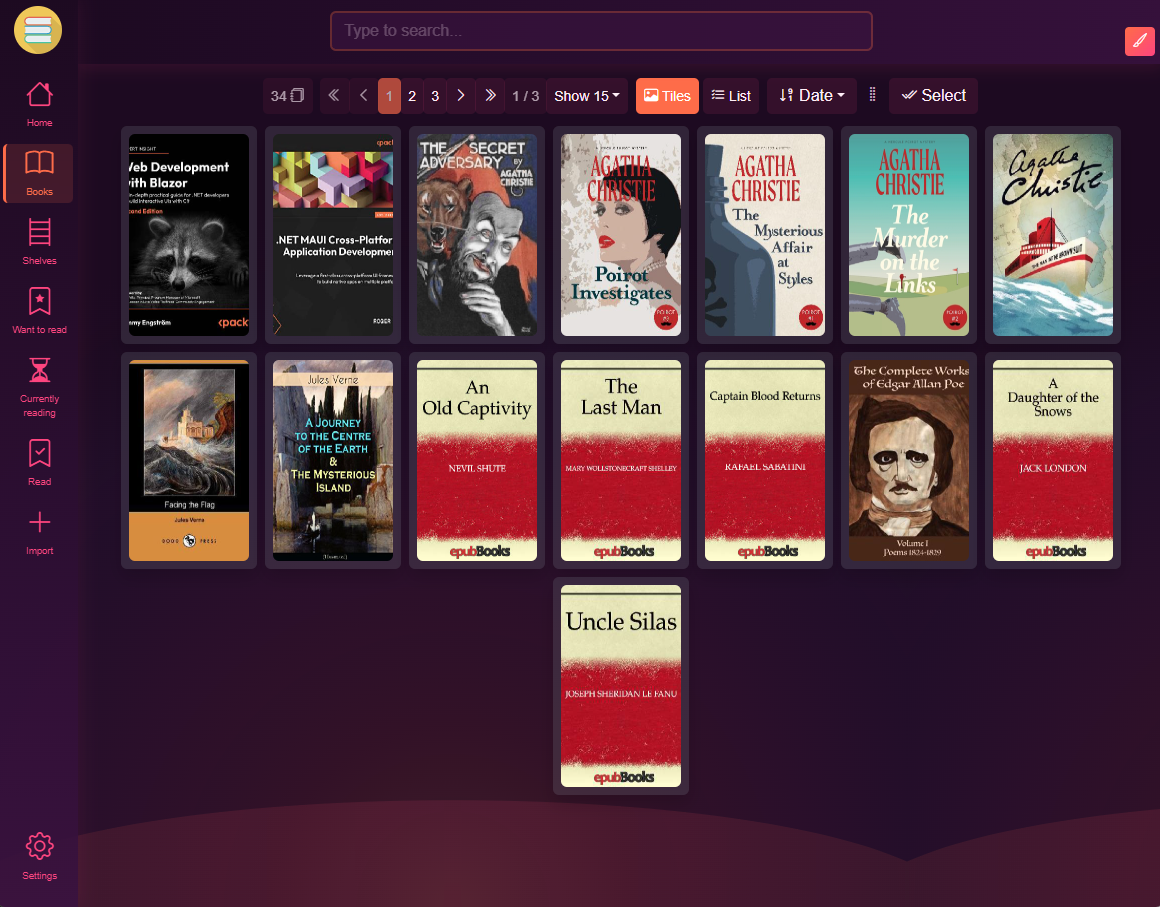
Task: Switch to Tiles view
Action: [x=667, y=96]
